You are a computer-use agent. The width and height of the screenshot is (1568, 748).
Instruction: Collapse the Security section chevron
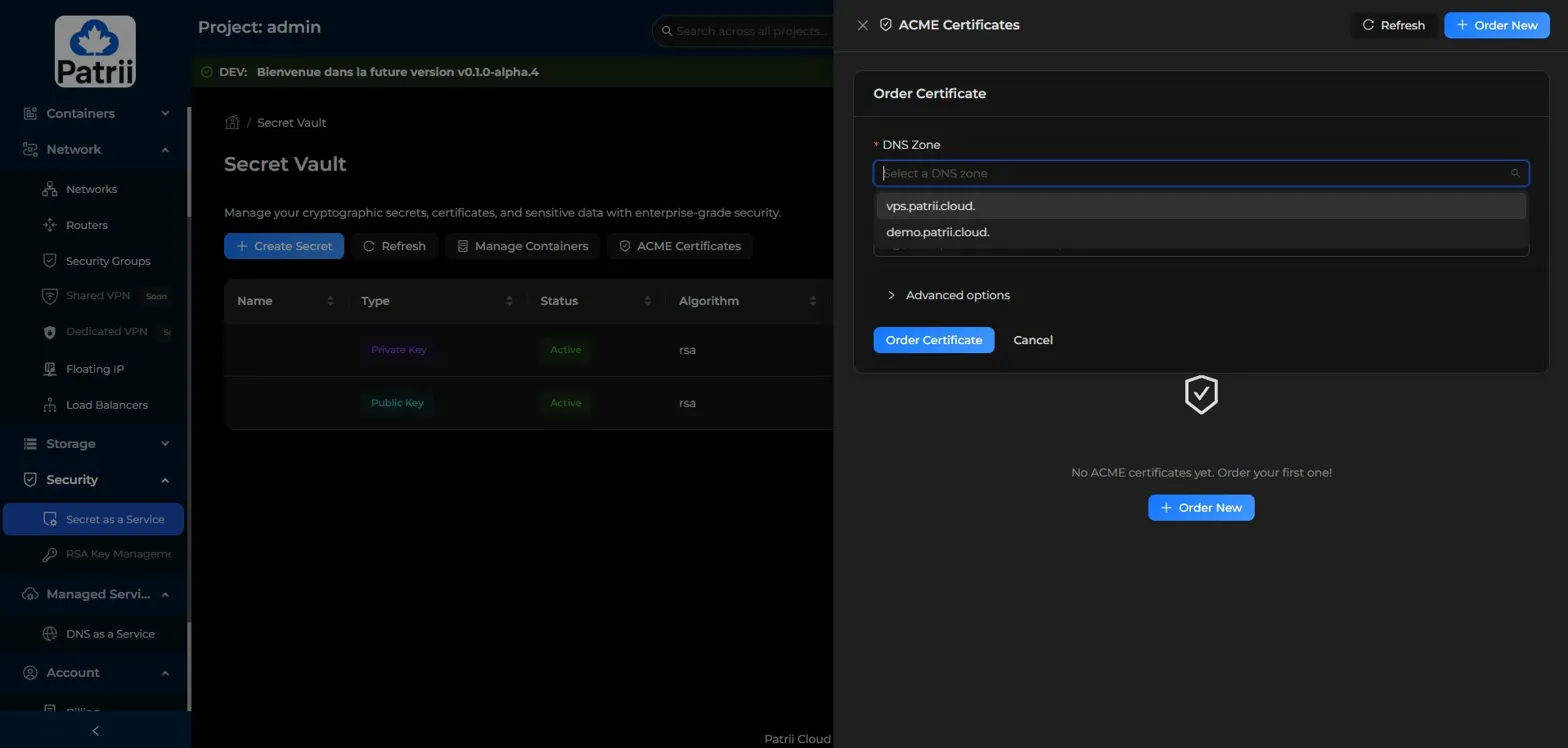(165, 479)
